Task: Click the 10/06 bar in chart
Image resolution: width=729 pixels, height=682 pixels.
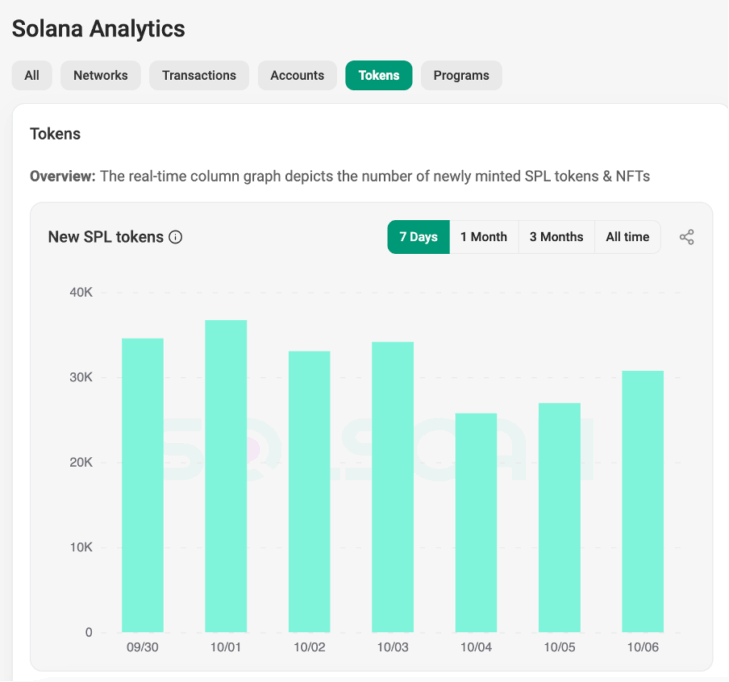Action: [x=642, y=501]
